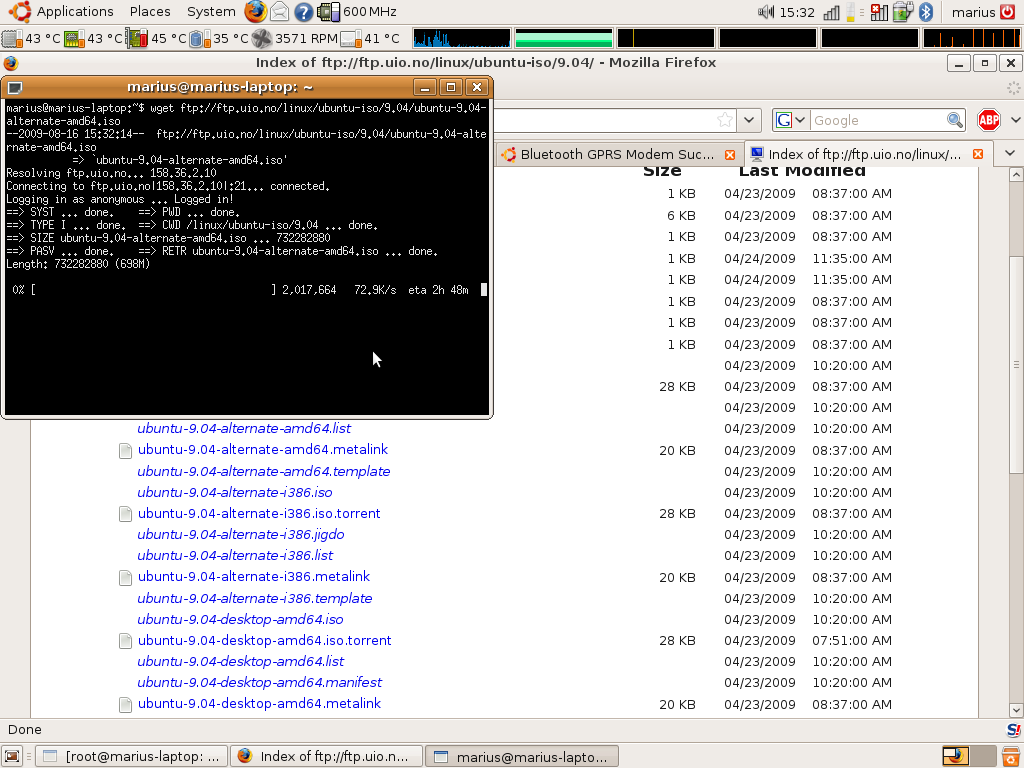This screenshot has width=1024, height=768.
Task: Click the marius user switcher
Action: pos(973,12)
